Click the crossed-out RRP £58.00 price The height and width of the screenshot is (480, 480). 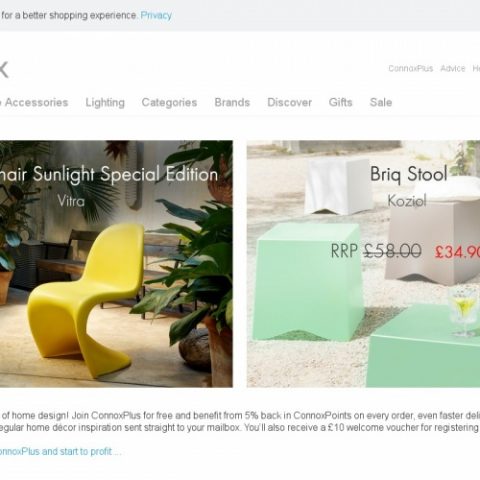click(x=376, y=251)
